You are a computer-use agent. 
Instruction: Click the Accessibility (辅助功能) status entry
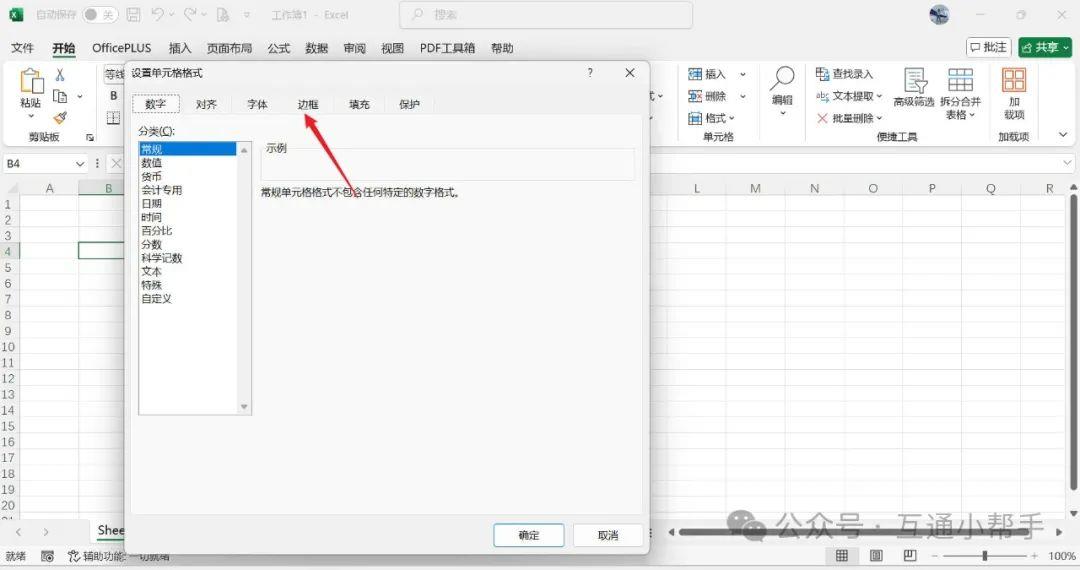[118, 556]
